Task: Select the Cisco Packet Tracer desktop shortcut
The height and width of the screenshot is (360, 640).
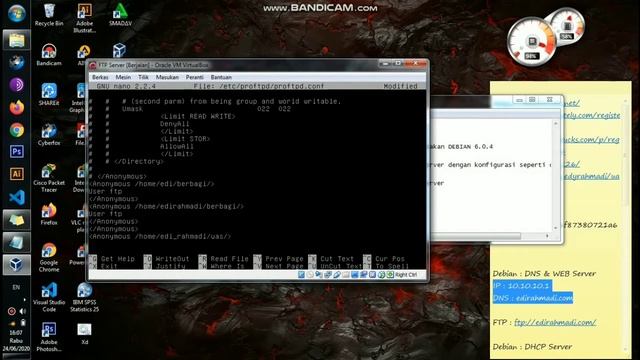Action: pos(49,178)
